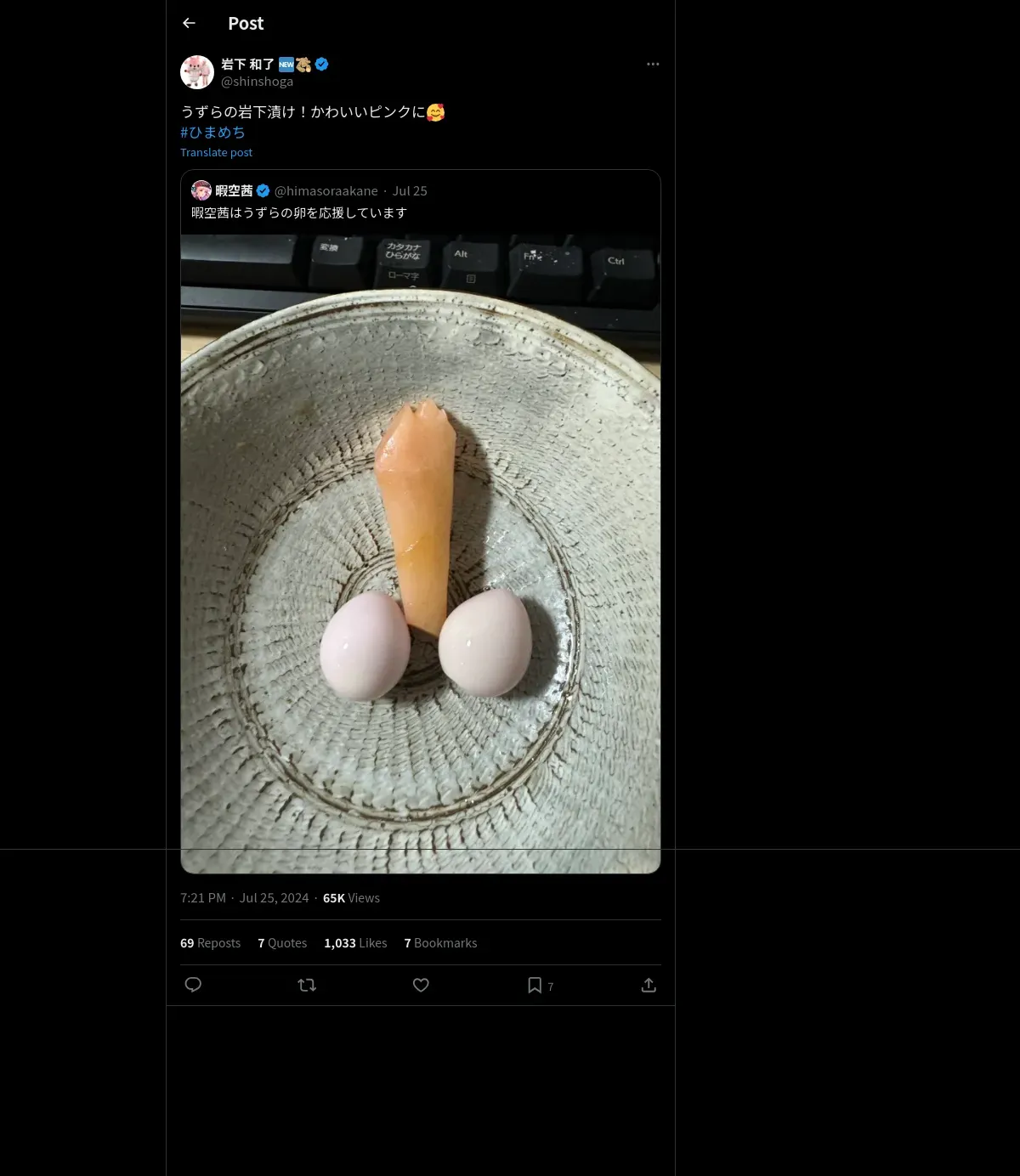This screenshot has height=1176, width=1020.
Task: View the 7 Quotes list
Action: [282, 943]
